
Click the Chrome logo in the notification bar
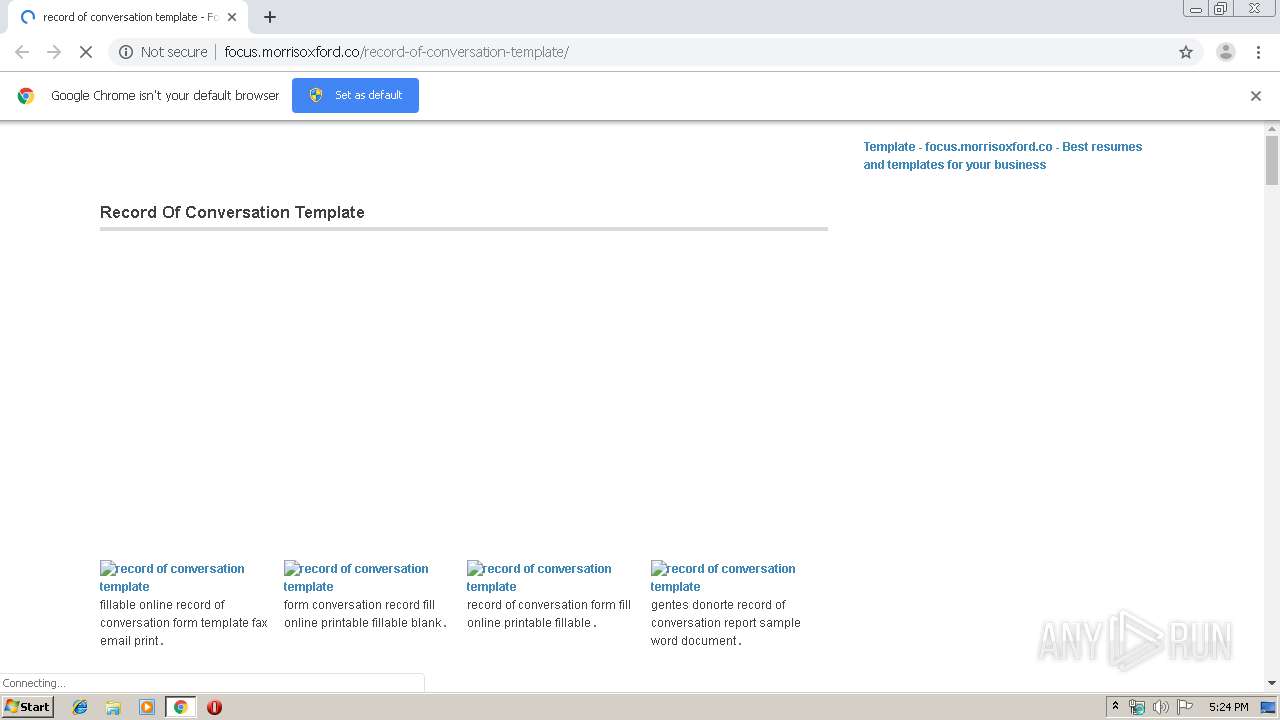coord(26,96)
